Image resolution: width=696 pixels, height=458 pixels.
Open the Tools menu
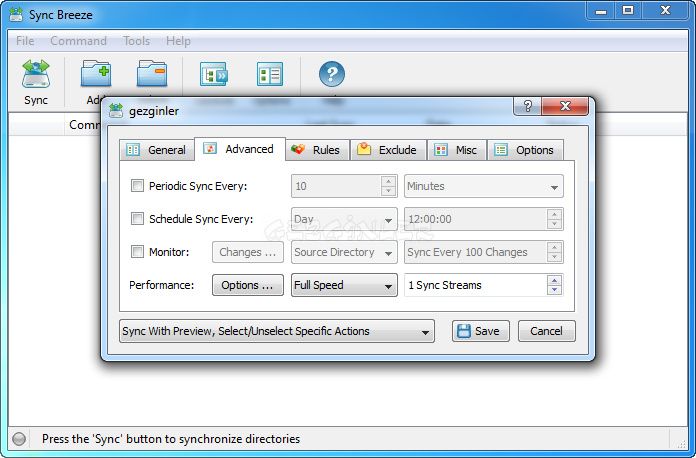coord(136,41)
